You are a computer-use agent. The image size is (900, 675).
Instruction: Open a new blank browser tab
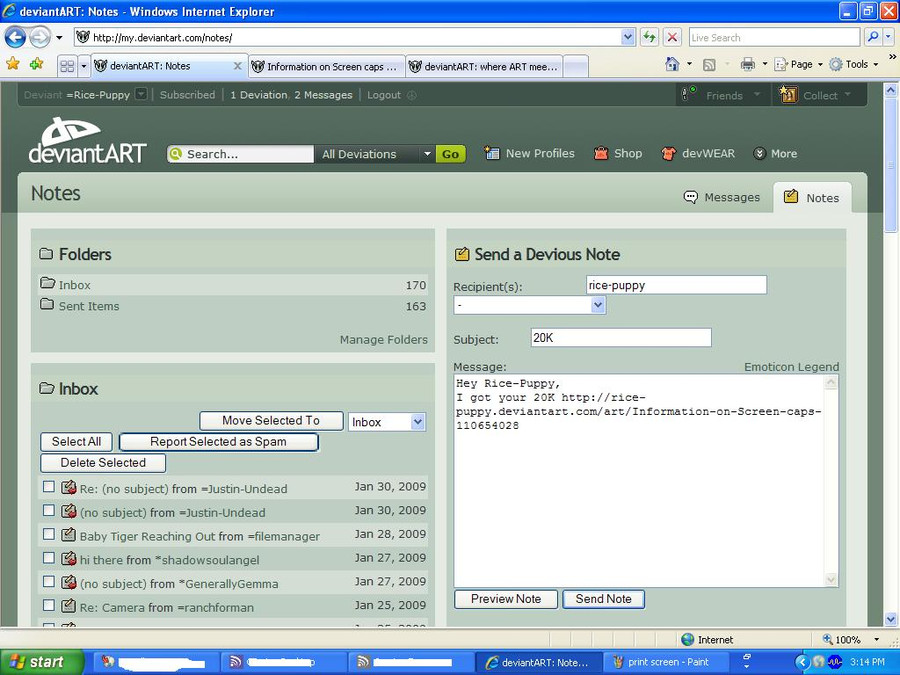(576, 67)
